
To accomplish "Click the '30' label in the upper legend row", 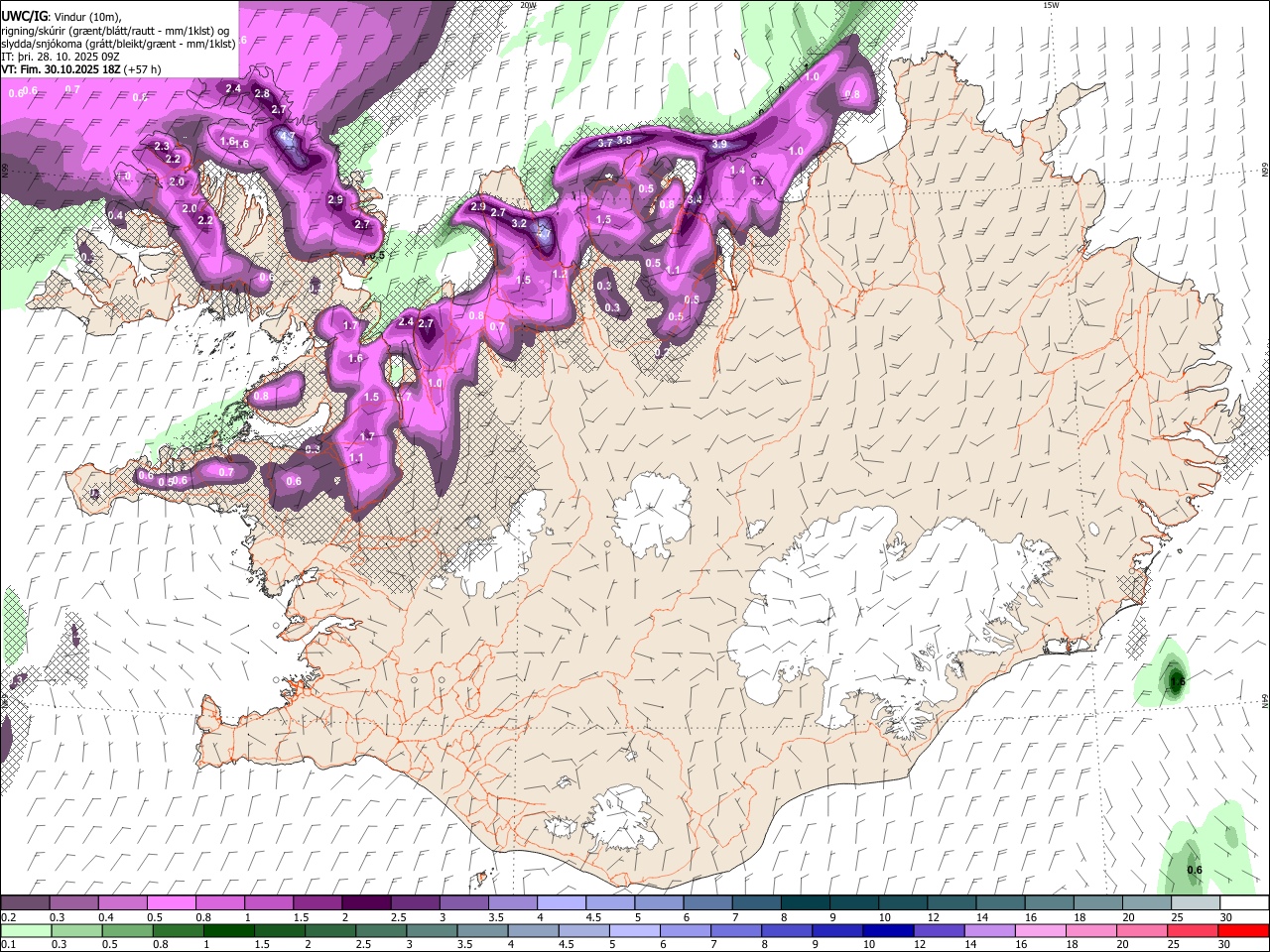I will coord(1225,917).
